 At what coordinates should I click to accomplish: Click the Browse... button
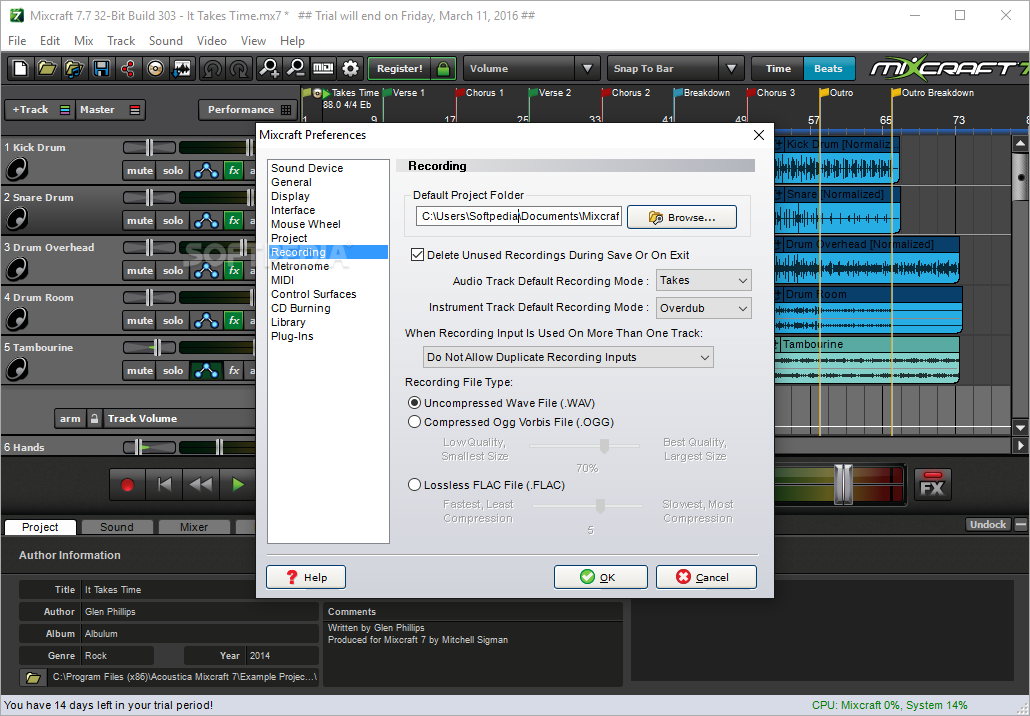tap(682, 217)
